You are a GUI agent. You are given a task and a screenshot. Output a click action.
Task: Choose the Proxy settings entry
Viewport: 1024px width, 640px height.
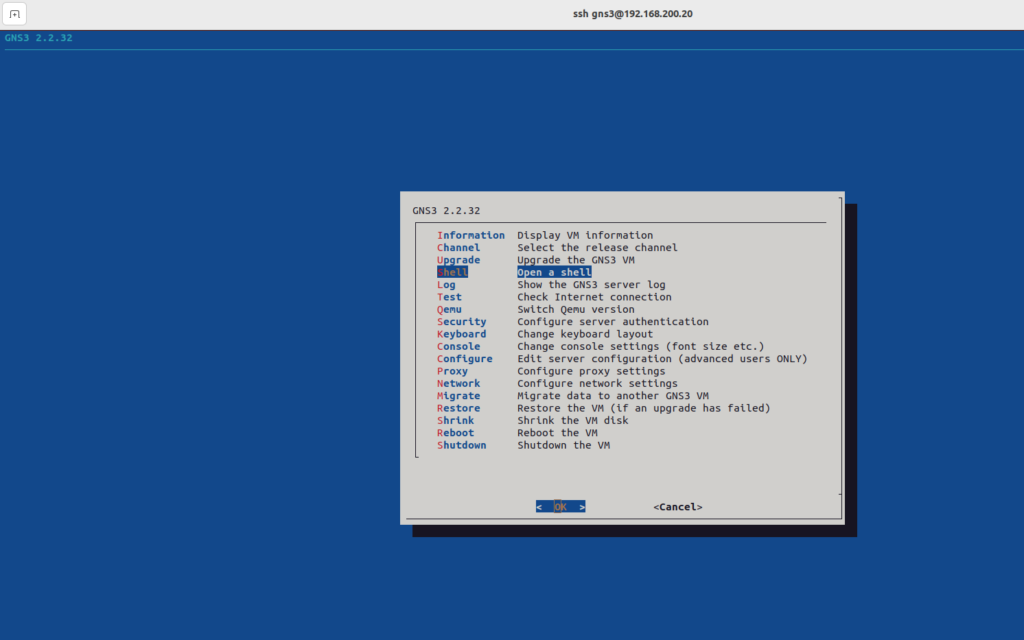(x=452, y=371)
